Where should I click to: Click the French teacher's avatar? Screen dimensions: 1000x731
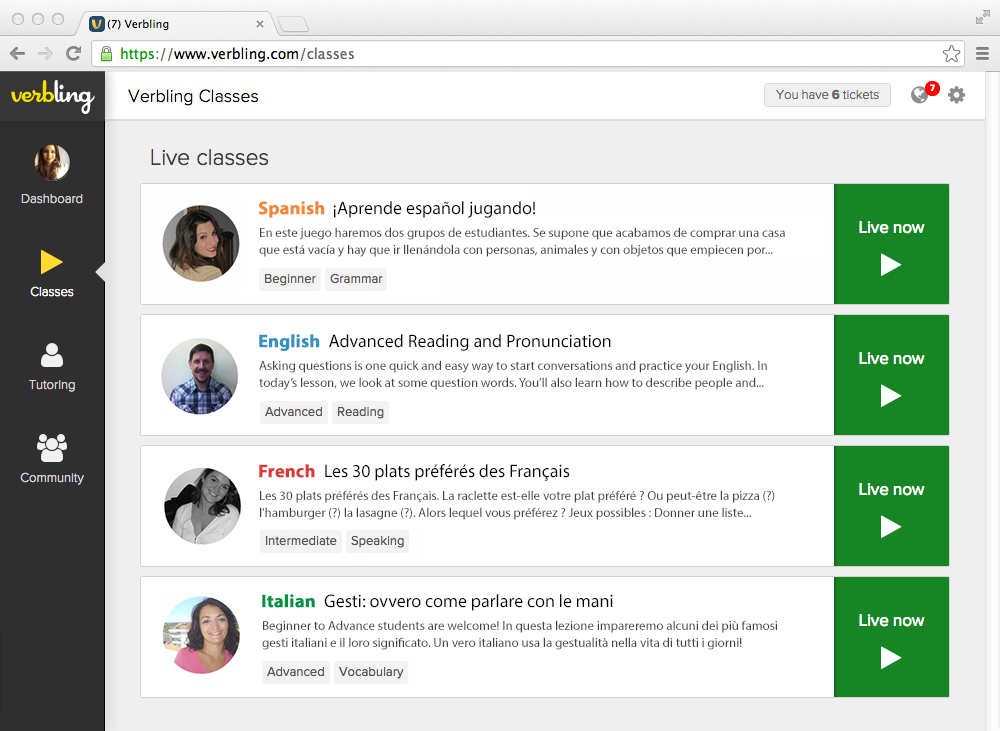[202, 506]
